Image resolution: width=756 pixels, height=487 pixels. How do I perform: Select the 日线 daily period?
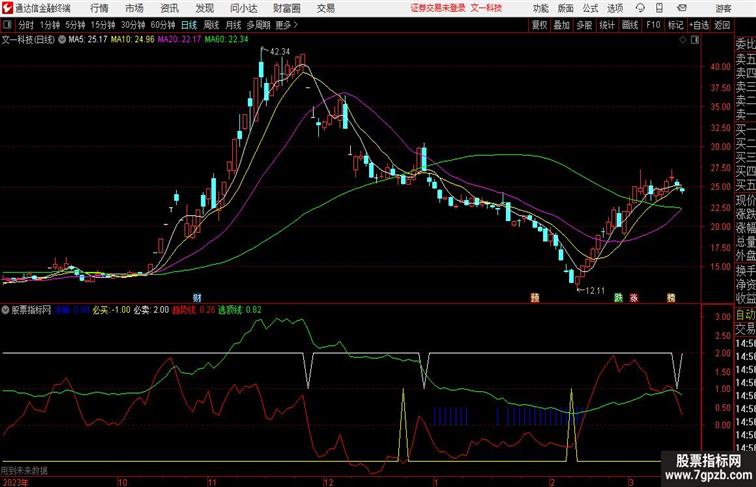(189, 25)
